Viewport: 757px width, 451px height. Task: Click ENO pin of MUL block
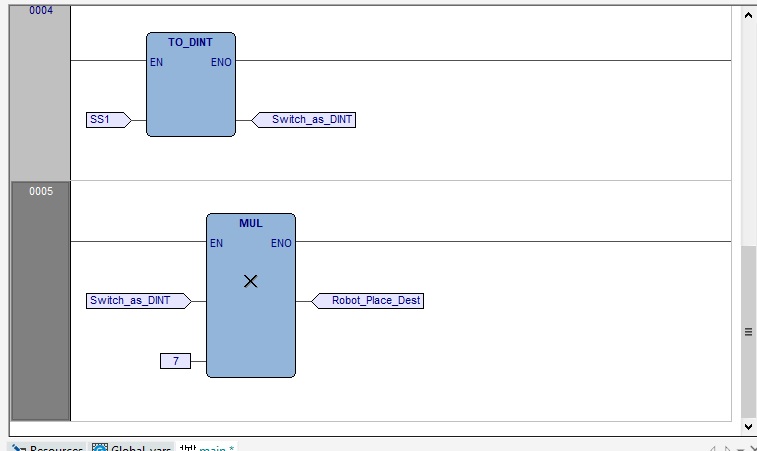tap(281, 243)
